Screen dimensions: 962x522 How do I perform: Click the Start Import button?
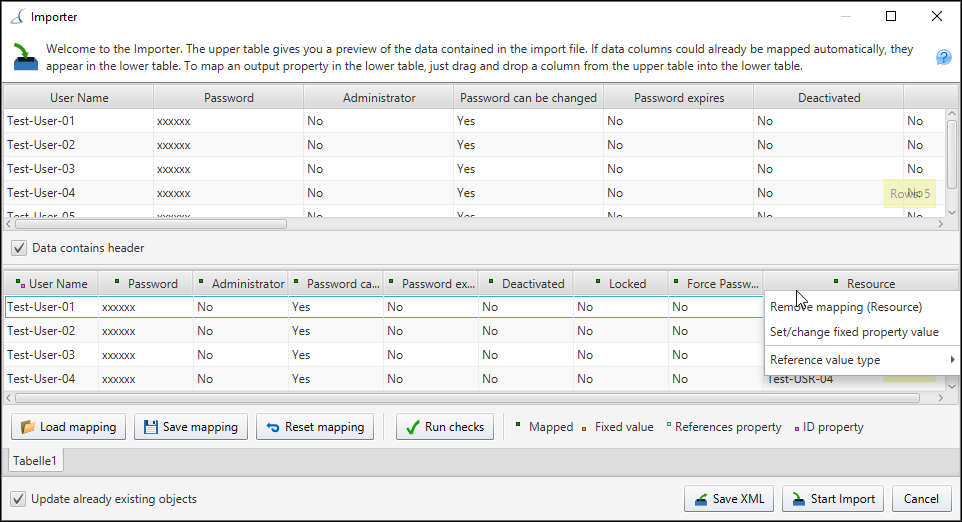tap(833, 499)
